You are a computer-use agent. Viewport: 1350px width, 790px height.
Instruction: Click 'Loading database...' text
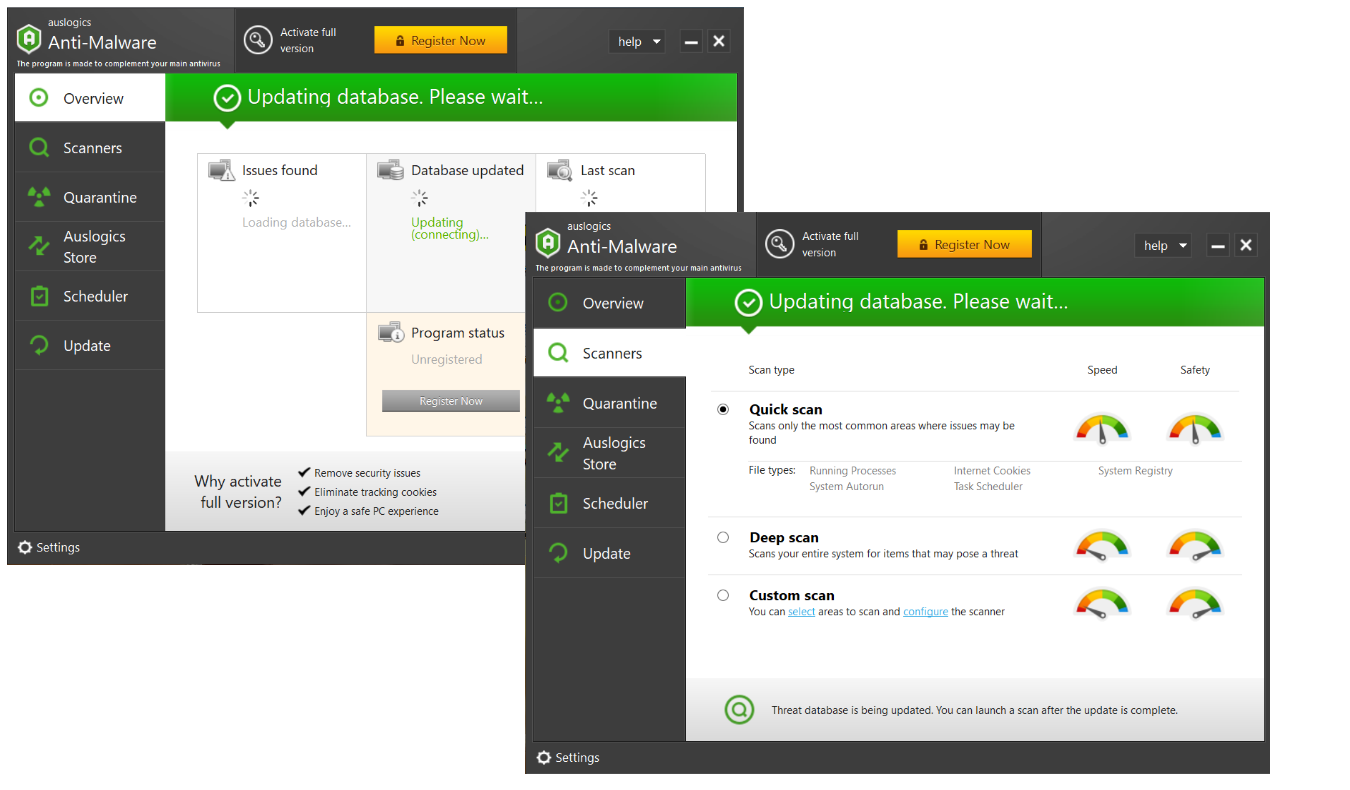click(296, 223)
